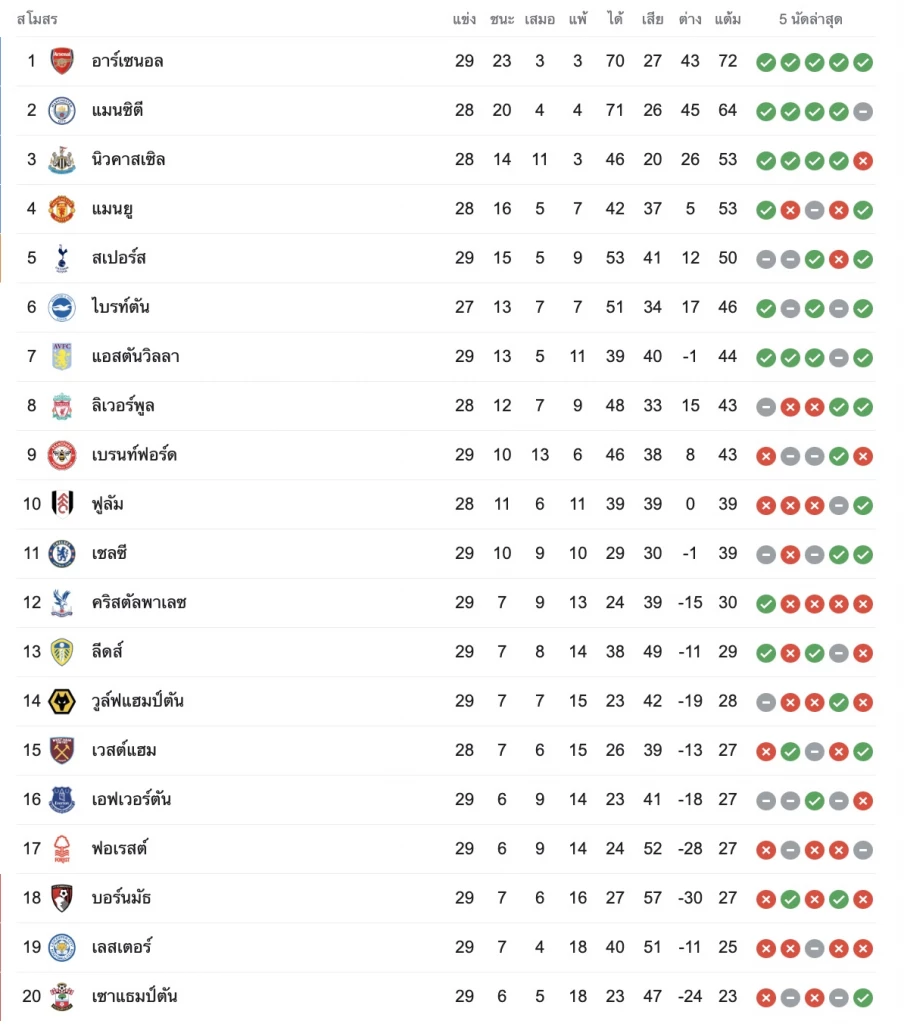904x1024 pixels.
Task: Click the แต้ม points column header
Action: click(x=728, y=19)
